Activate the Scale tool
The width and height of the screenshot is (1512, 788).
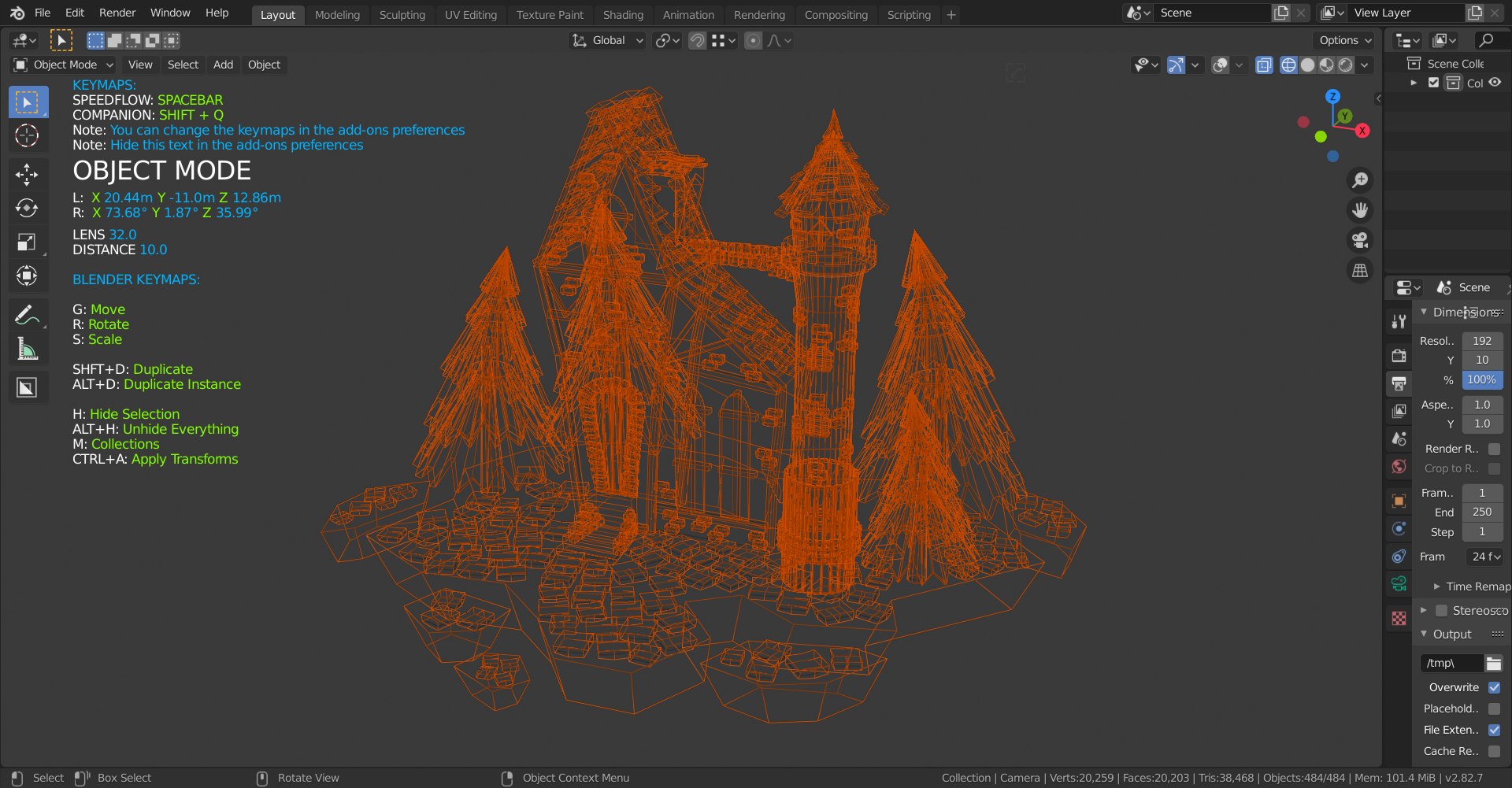[x=27, y=242]
